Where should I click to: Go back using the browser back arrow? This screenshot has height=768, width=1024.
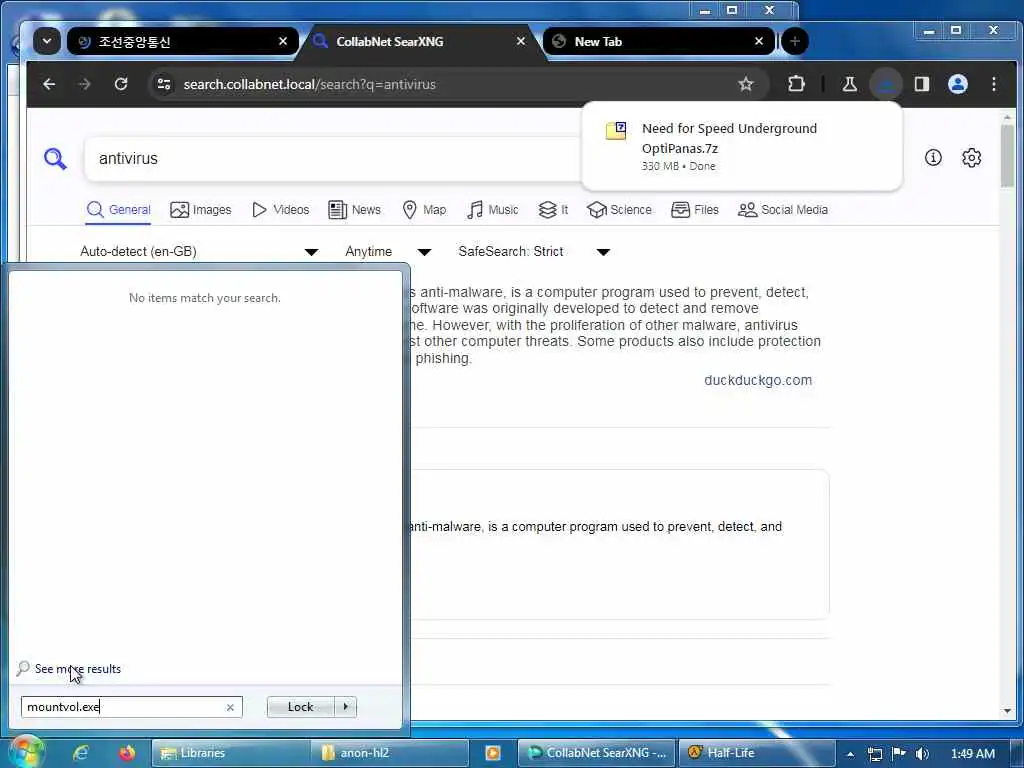49,84
